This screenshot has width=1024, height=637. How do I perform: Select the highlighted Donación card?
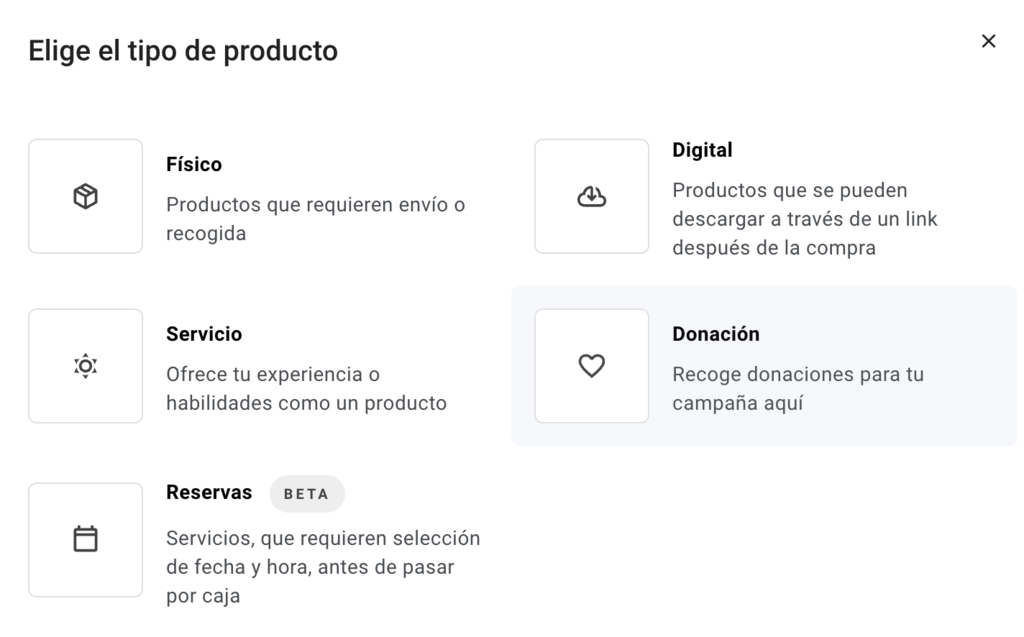click(x=763, y=365)
